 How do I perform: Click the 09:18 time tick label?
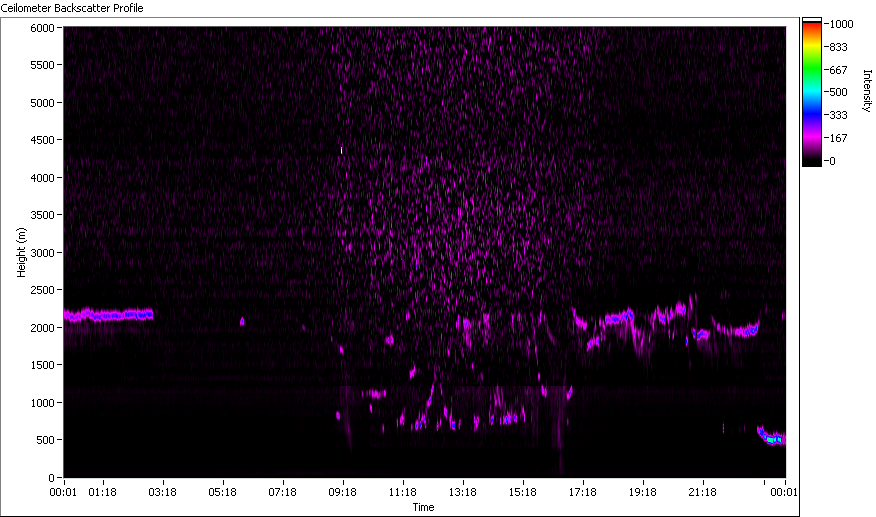coord(342,492)
